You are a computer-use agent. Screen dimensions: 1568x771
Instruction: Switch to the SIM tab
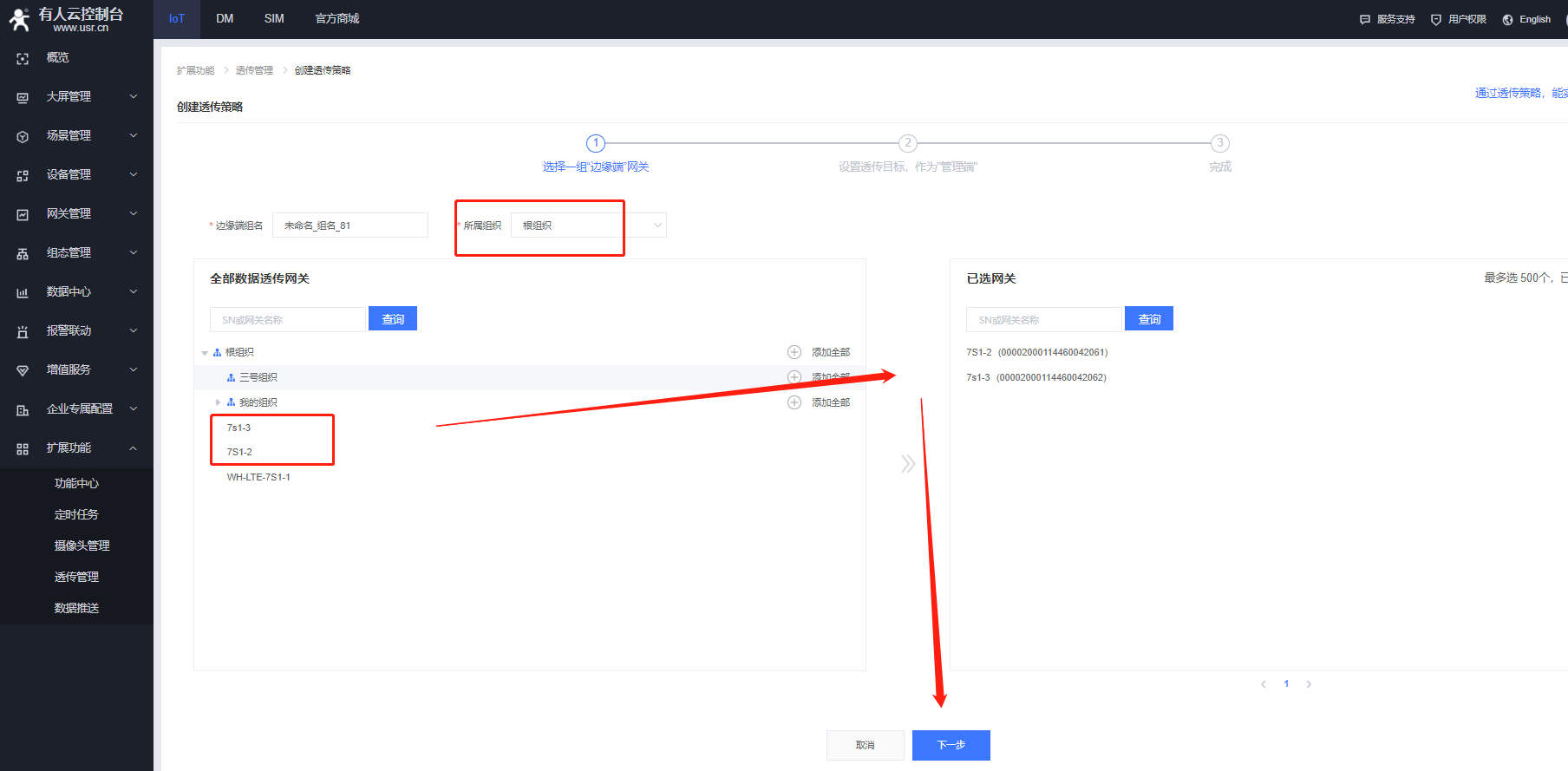click(274, 19)
